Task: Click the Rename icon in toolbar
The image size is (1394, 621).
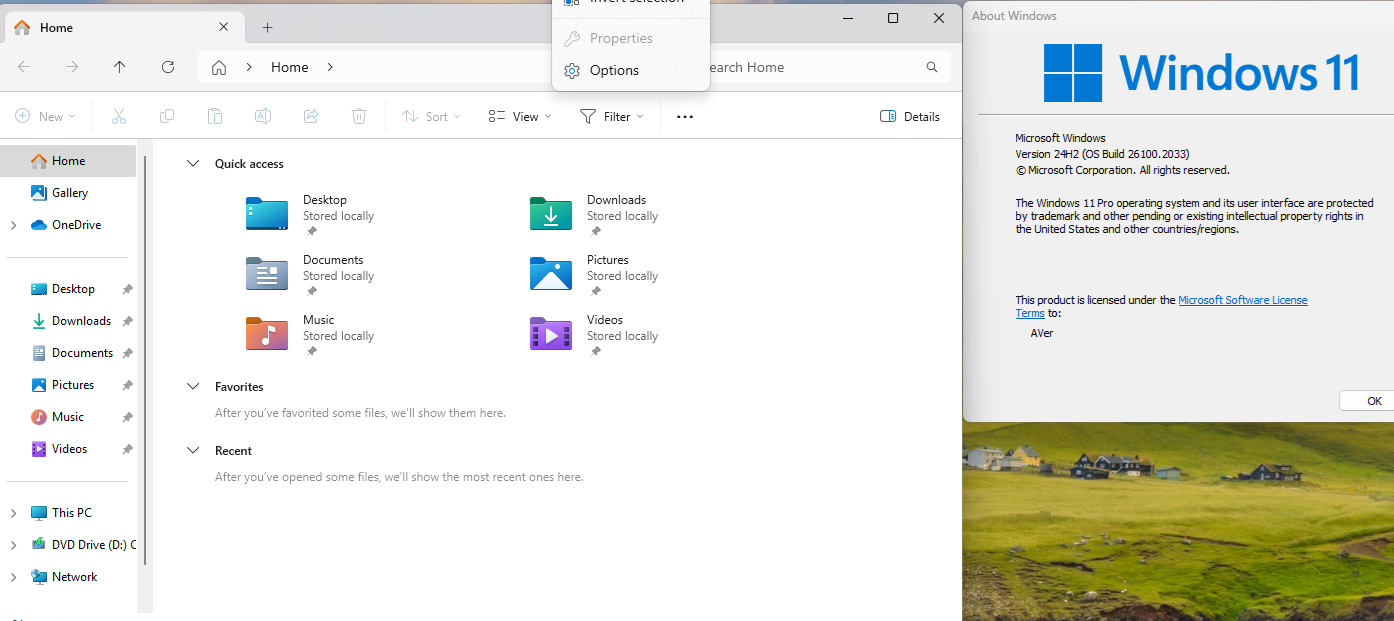Action: pyautogui.click(x=263, y=117)
